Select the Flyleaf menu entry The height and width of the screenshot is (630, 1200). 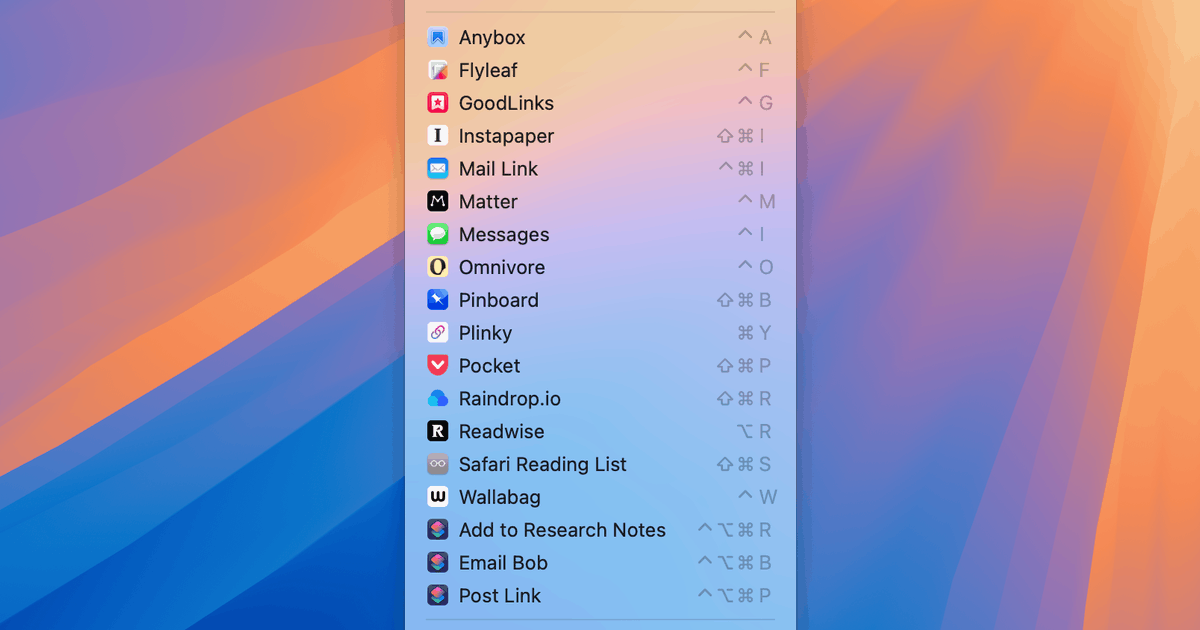600,70
